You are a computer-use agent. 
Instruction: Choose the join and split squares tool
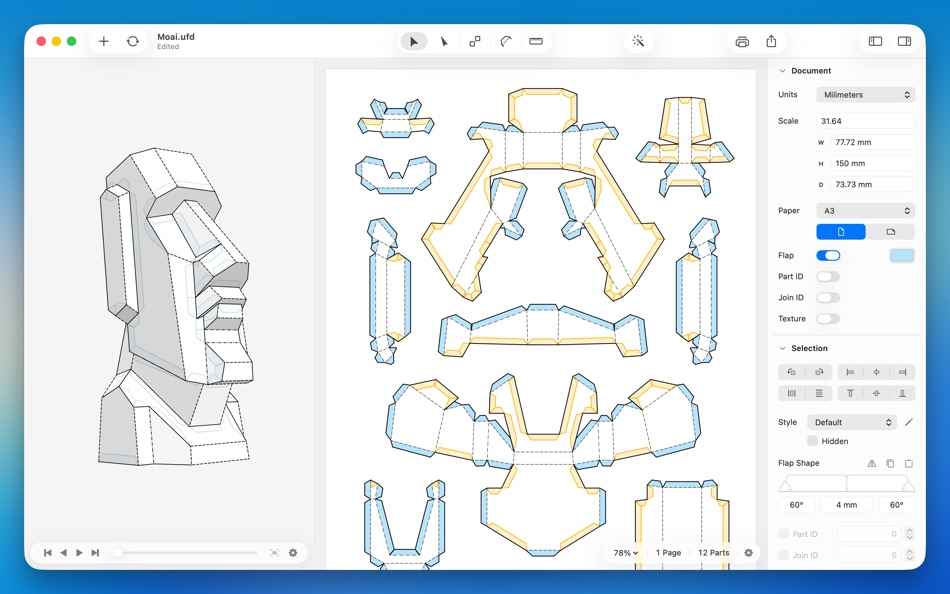pyautogui.click(x=475, y=41)
